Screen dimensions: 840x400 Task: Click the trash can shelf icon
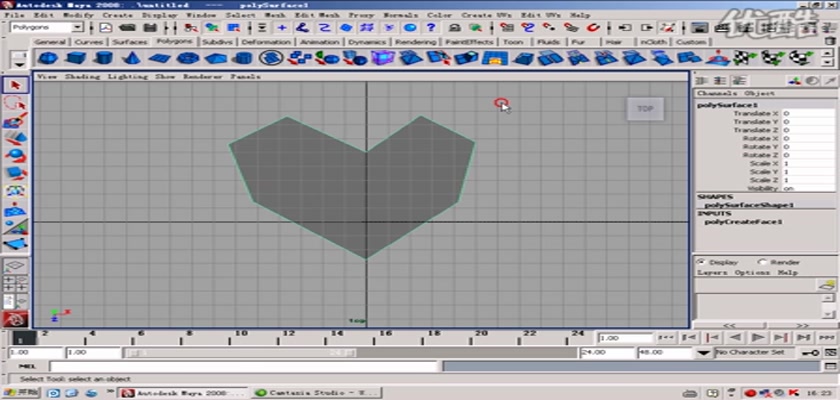tap(829, 41)
